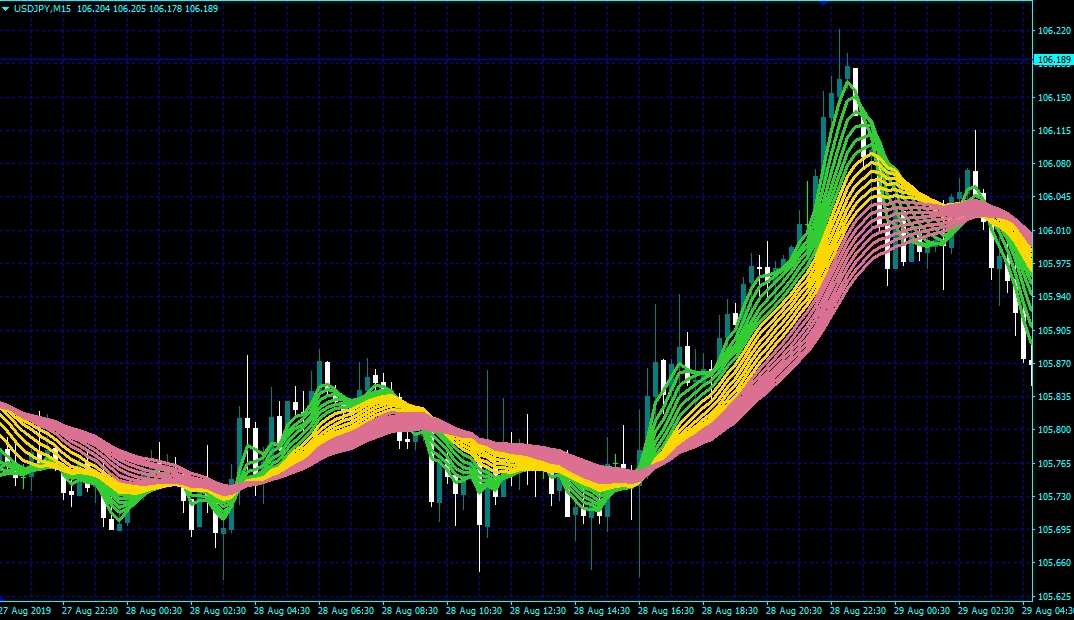Click the 105.905 price axis label
Image resolution: width=1074 pixels, height=620 pixels.
1054,330
